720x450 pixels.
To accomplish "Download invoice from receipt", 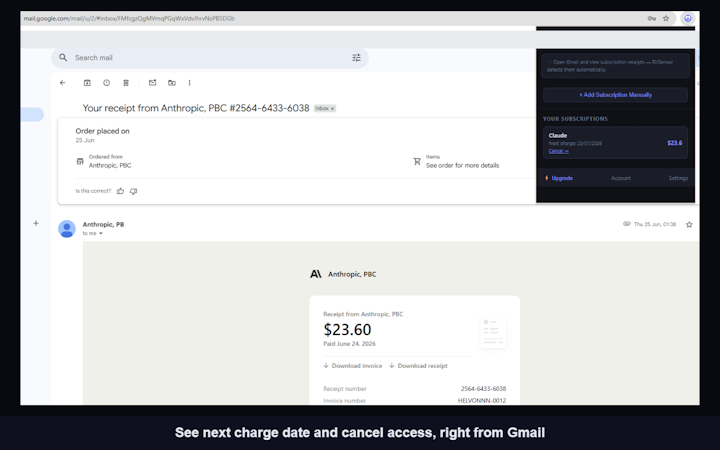I will pyautogui.click(x=353, y=366).
